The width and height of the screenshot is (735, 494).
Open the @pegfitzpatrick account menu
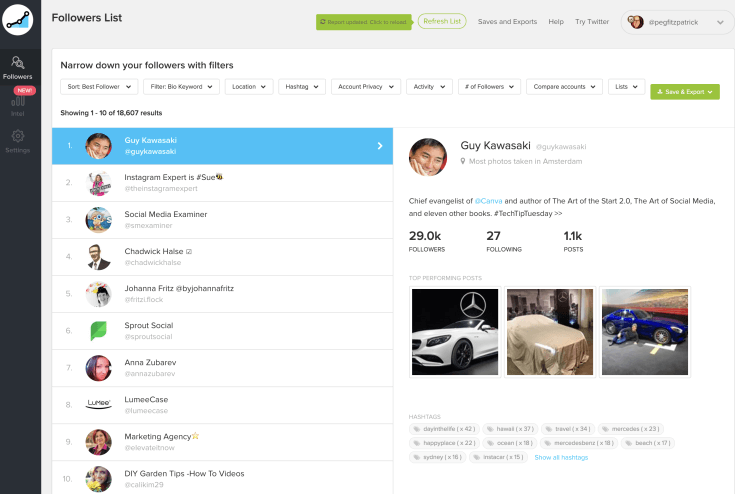coord(676,21)
